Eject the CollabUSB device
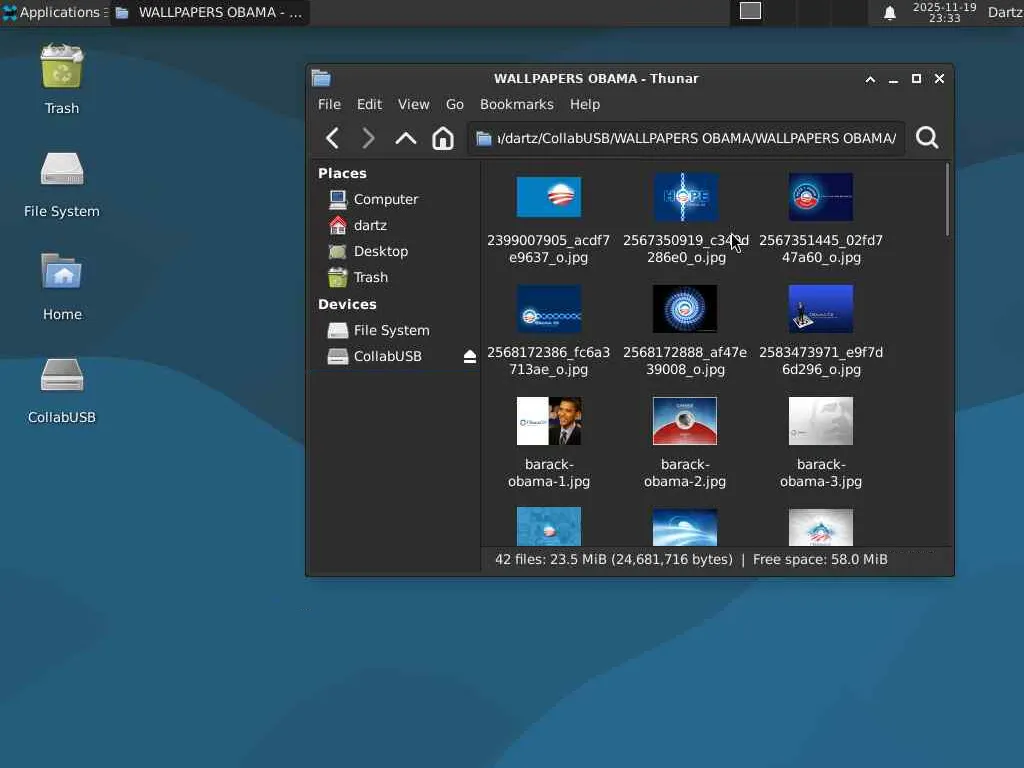 tap(469, 357)
